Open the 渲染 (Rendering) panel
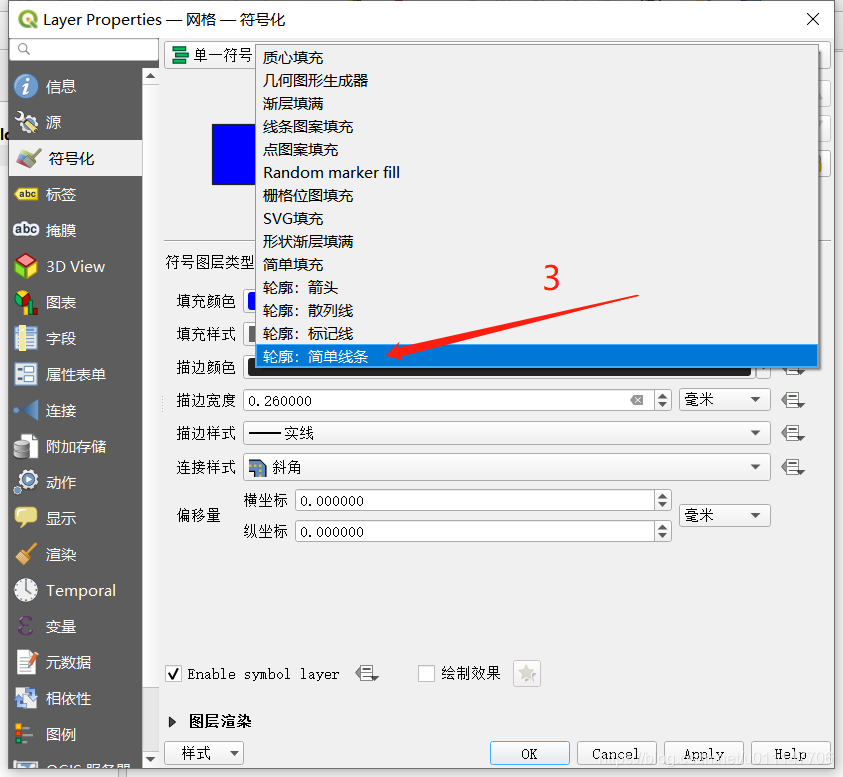This screenshot has height=777, width=843. tap(60, 554)
